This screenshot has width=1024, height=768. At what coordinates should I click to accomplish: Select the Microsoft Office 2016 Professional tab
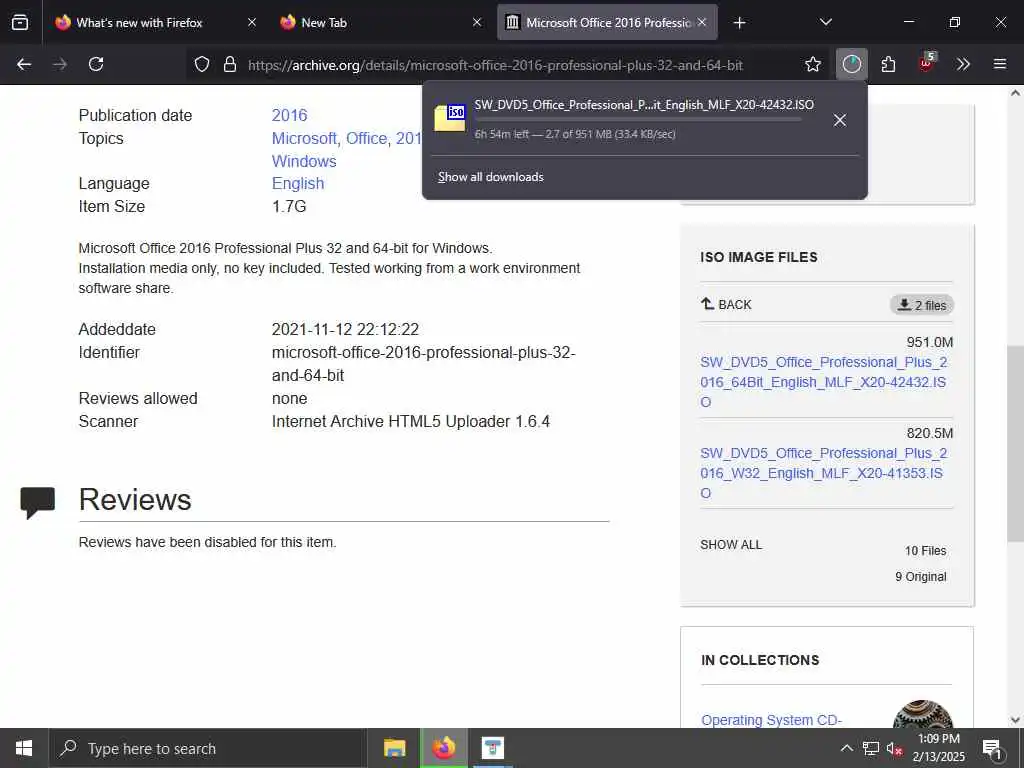(x=607, y=22)
